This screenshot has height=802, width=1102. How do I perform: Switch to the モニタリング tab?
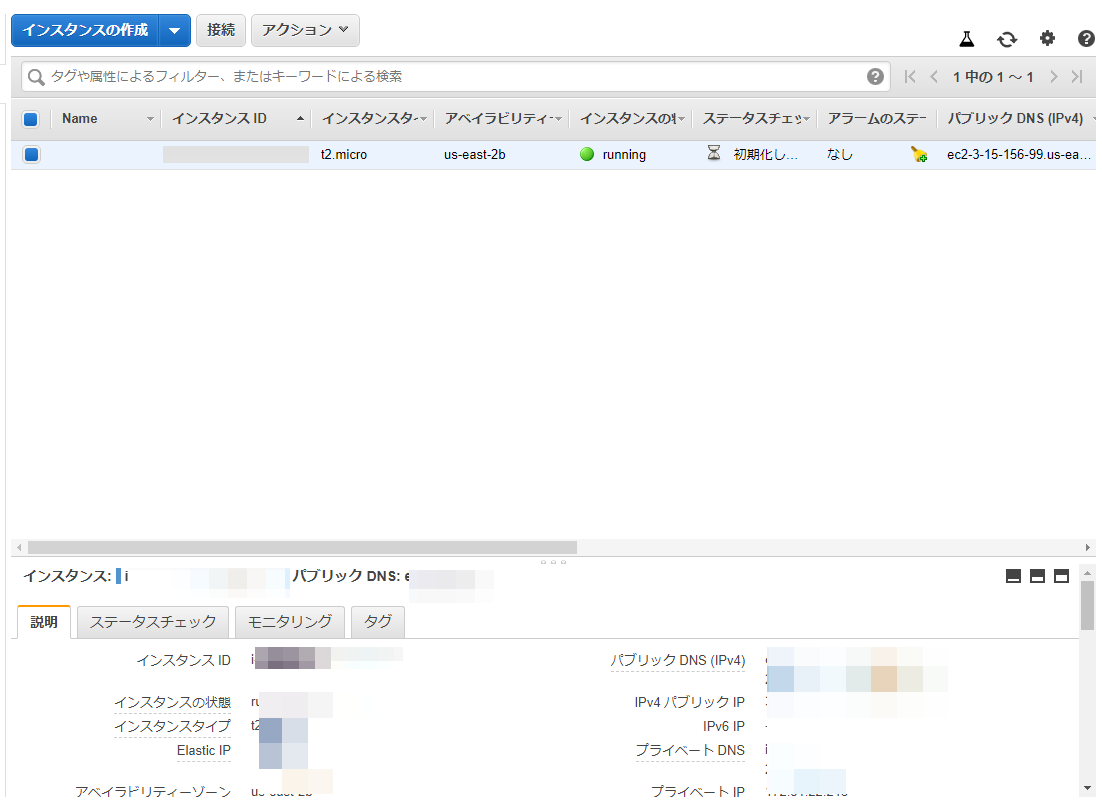point(290,622)
